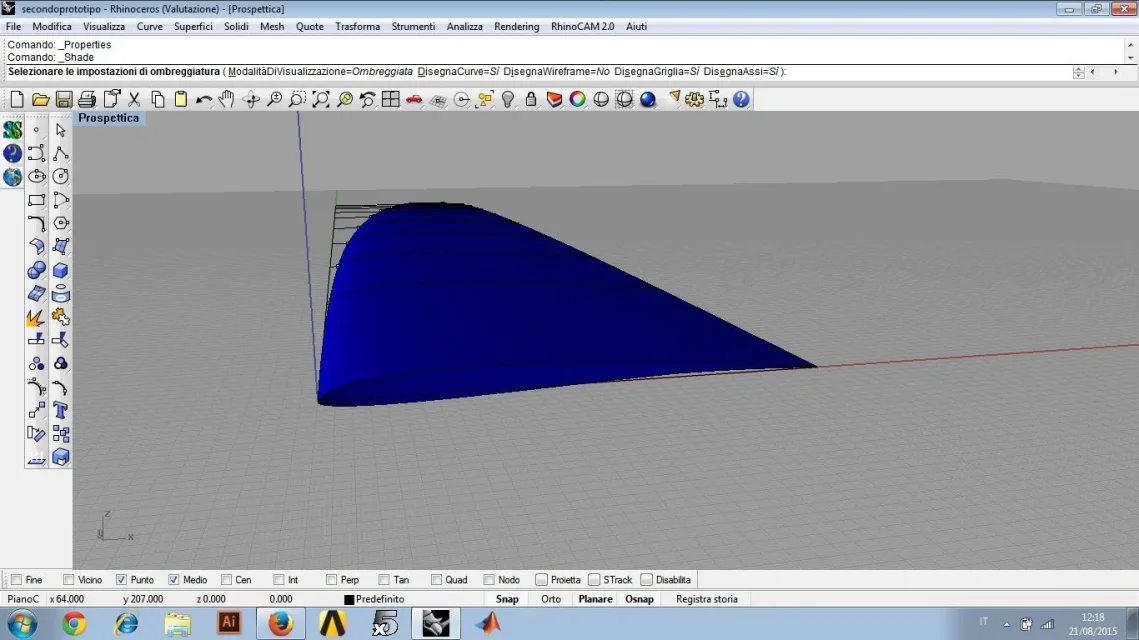Open the Curve menu
The height and width of the screenshot is (640, 1139).
click(150, 26)
